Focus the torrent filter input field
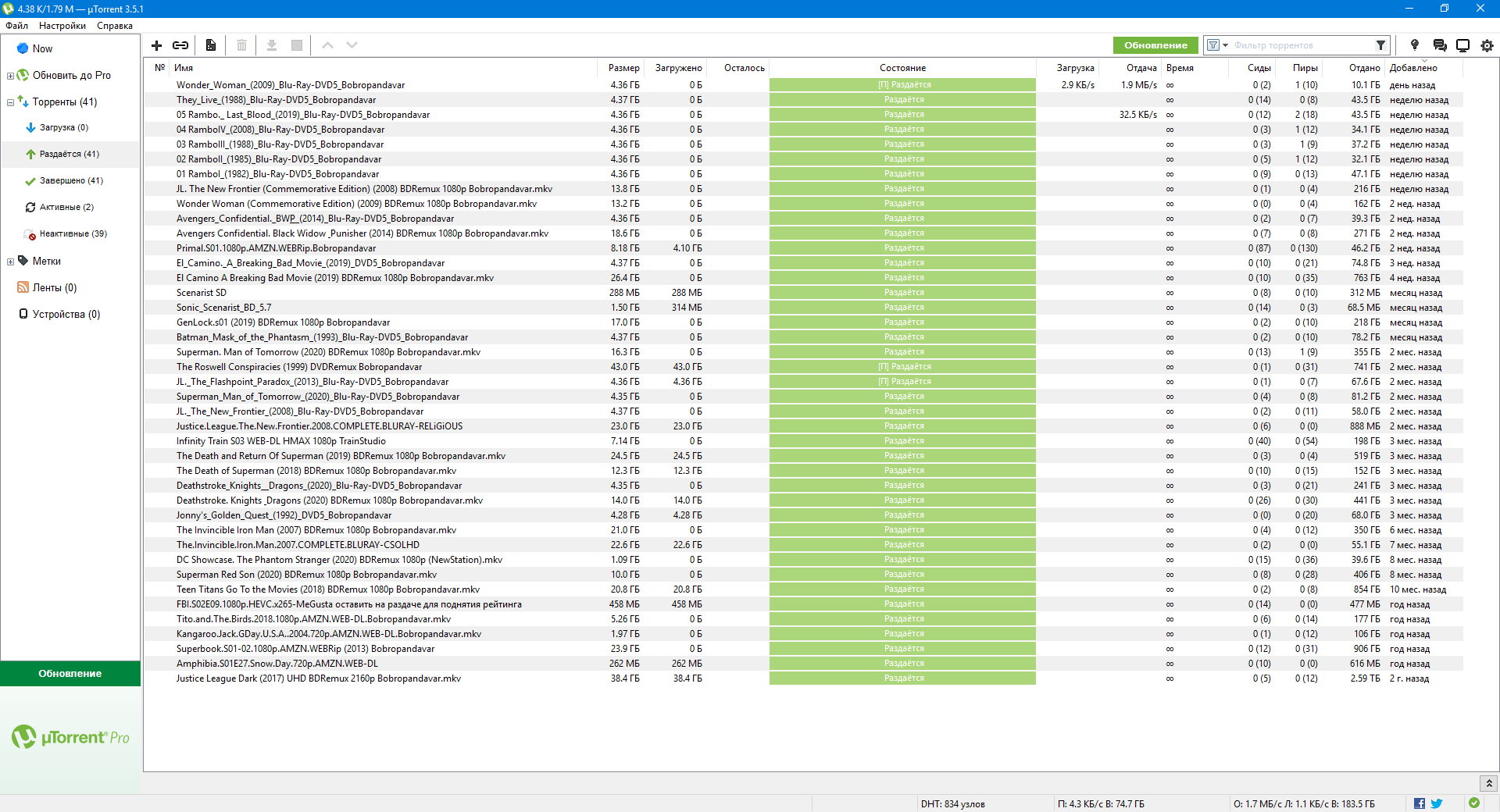The height and width of the screenshot is (812, 1500). tap(1302, 45)
